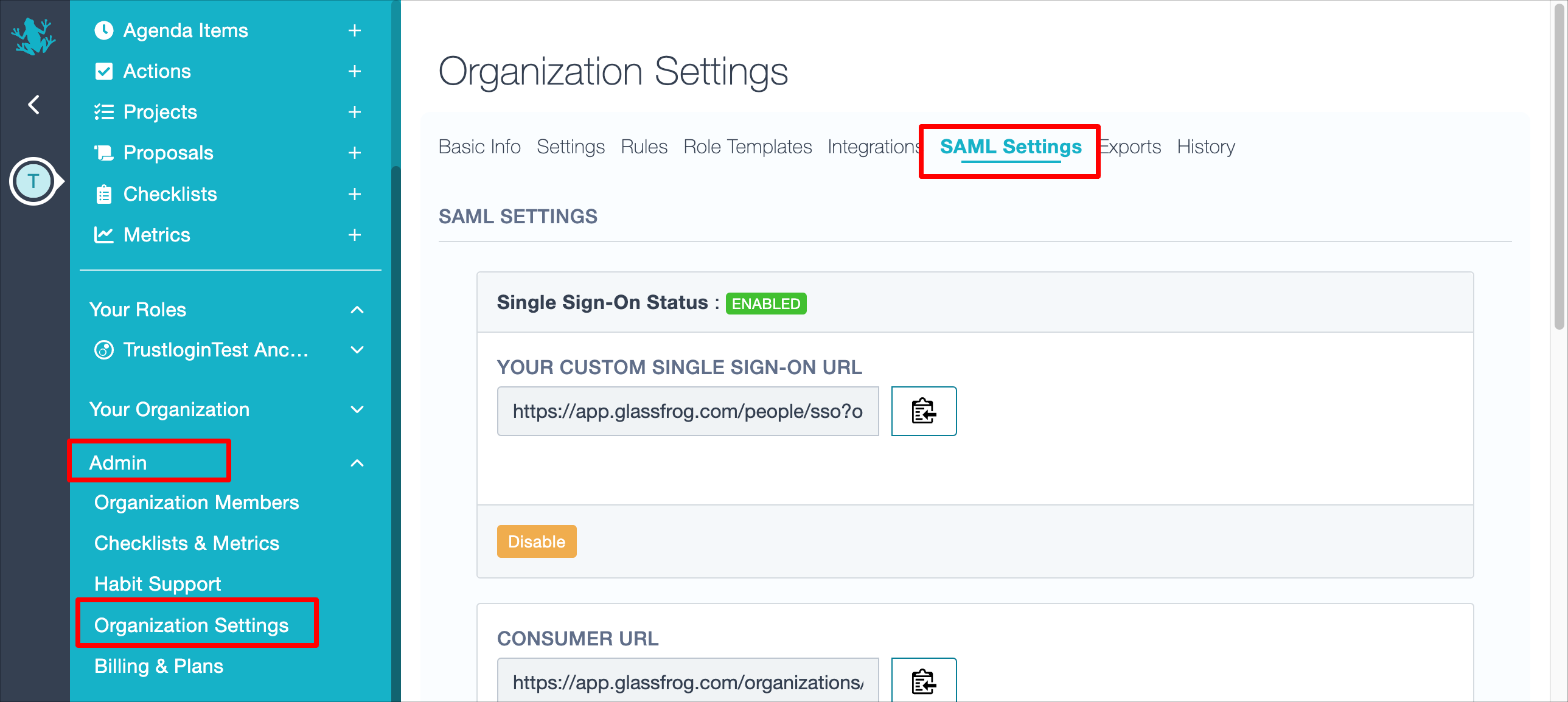This screenshot has width=1568, height=702.
Task: Disable single sign-on
Action: (x=536, y=541)
